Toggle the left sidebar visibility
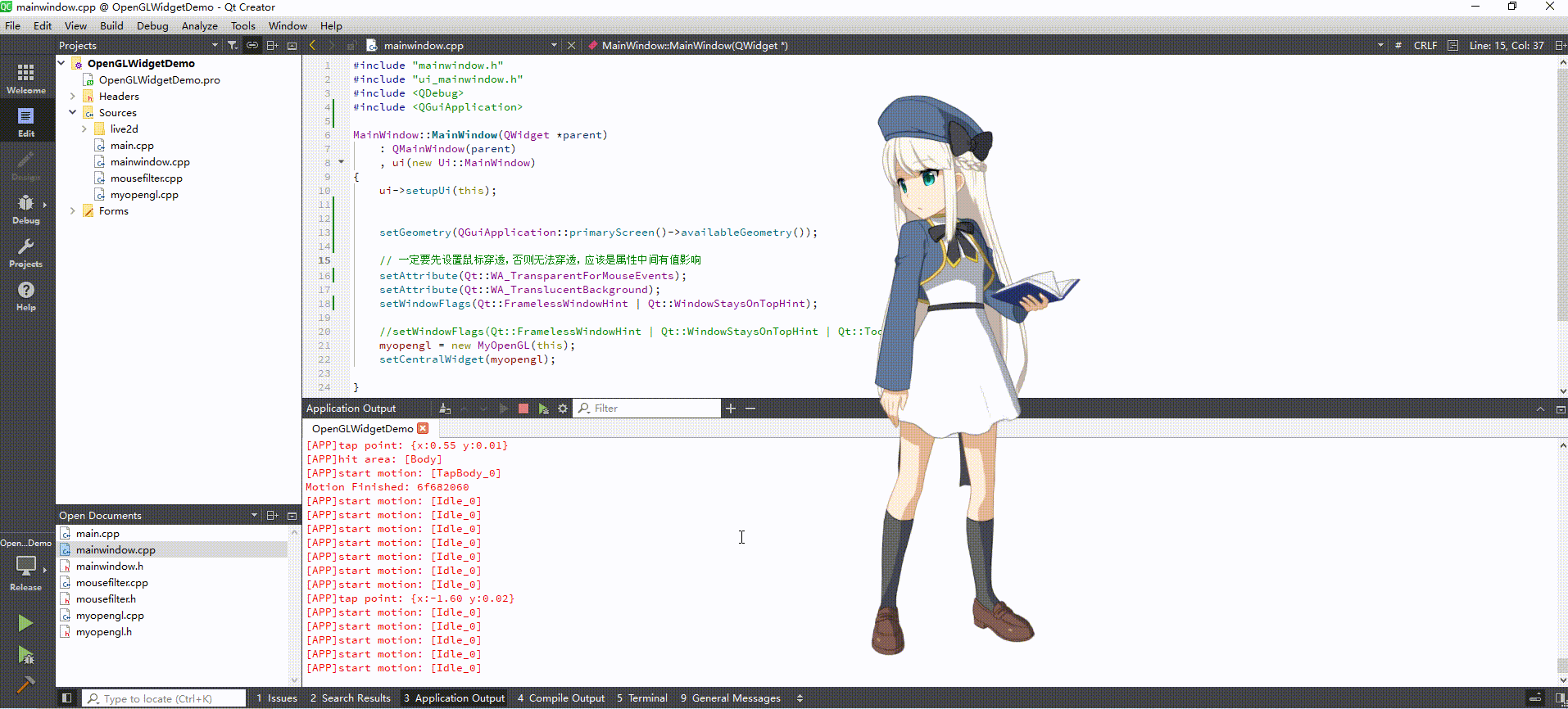Image resolution: width=1568 pixels, height=709 pixels. (x=66, y=698)
